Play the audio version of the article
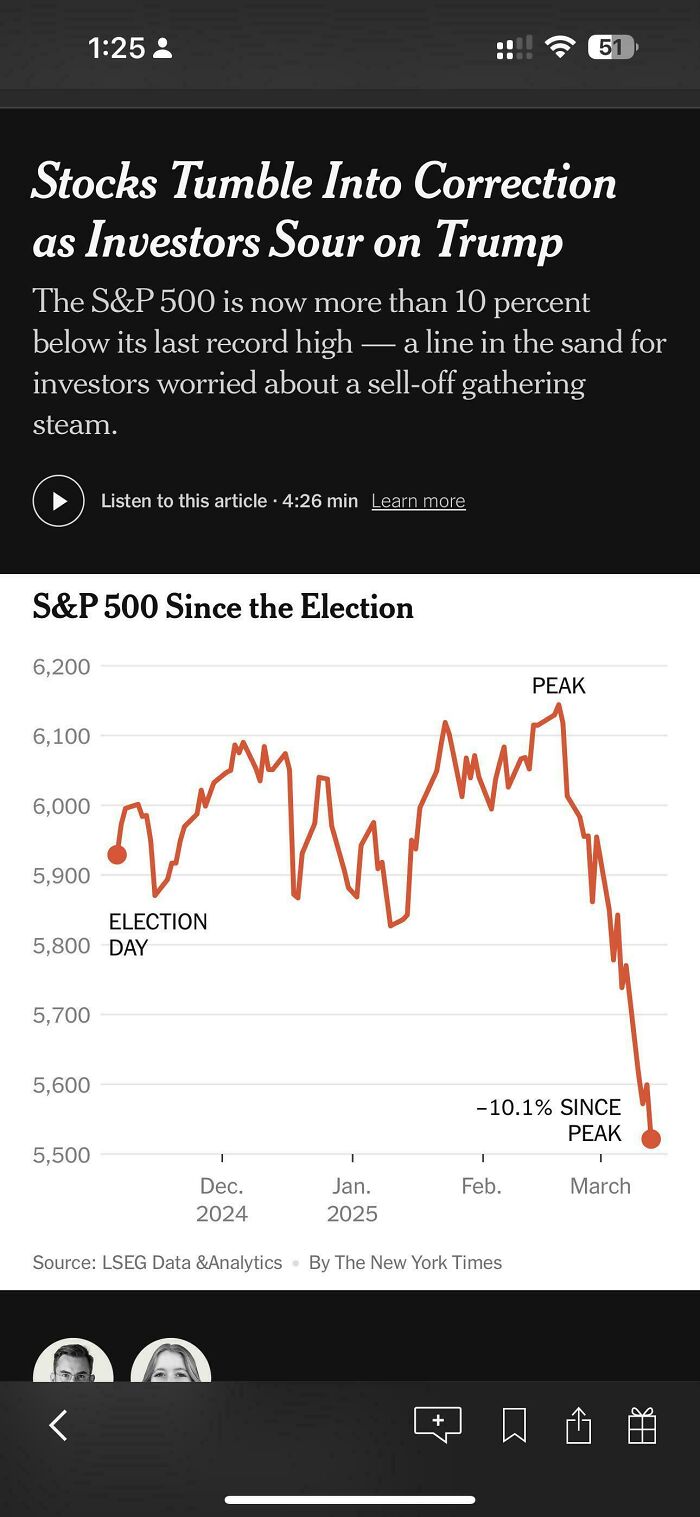 [x=58, y=500]
